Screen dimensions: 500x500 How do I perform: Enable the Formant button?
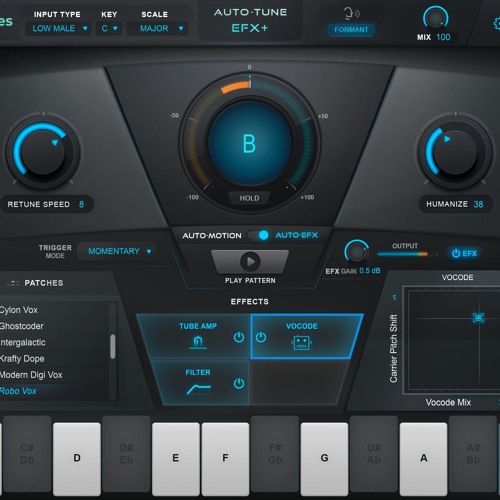tap(351, 30)
